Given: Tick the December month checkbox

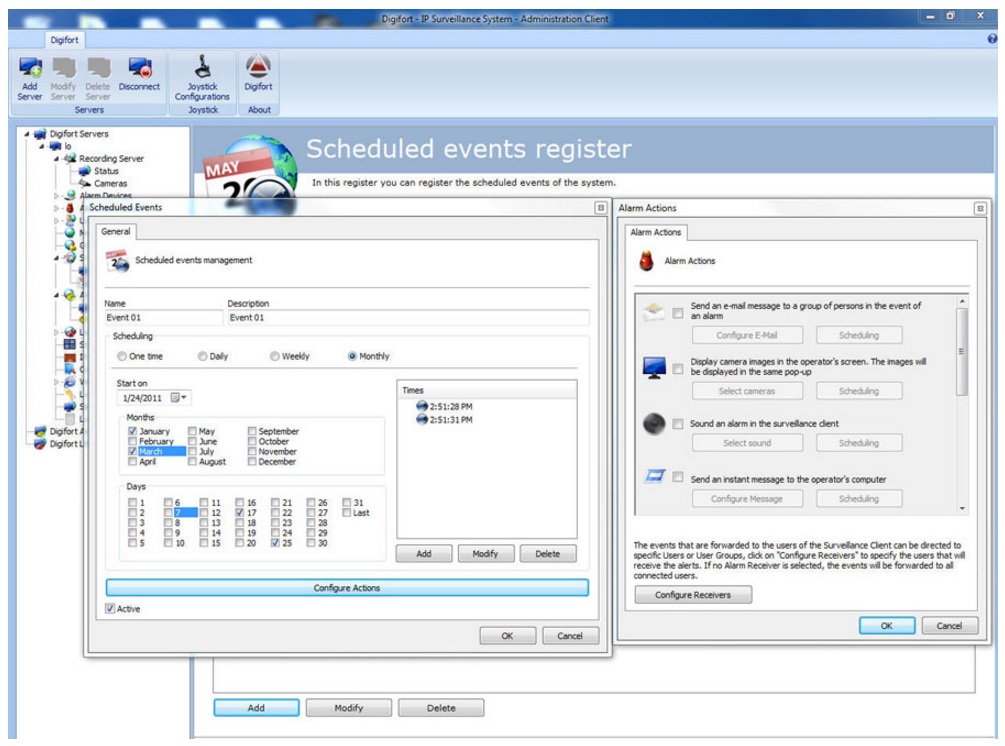Looking at the screenshot, I should 252,462.
